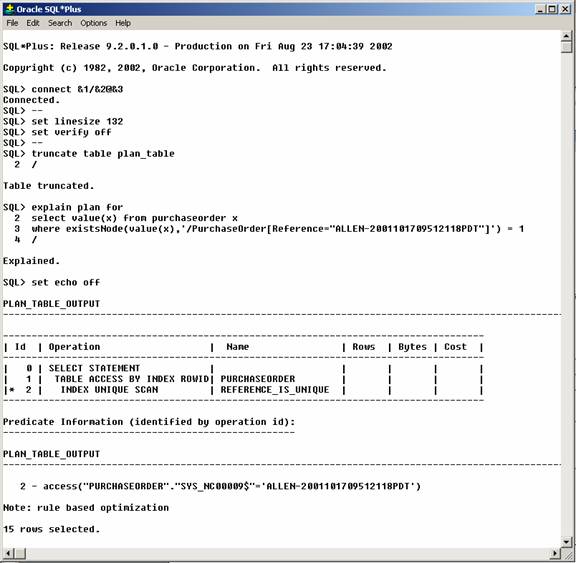Click the vertical scrollbar down arrow
The width and height of the screenshot is (576, 563).
[x=566, y=542]
